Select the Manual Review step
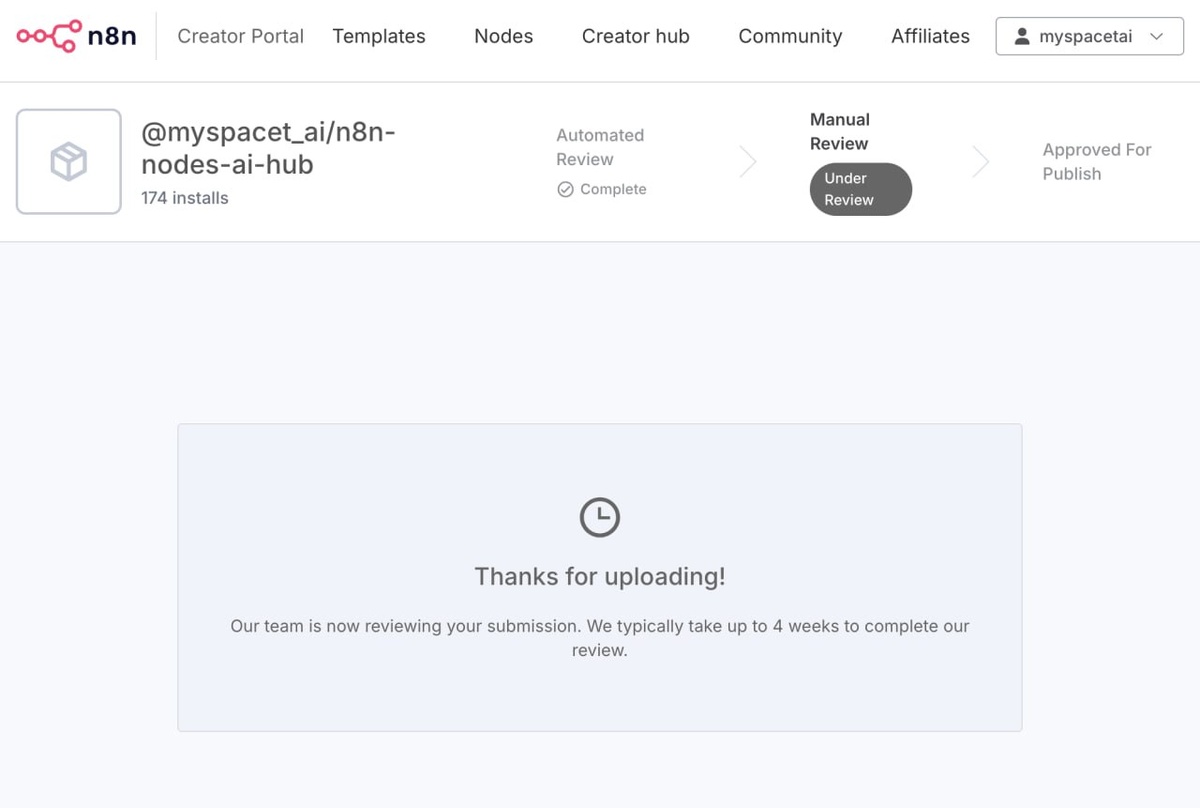The width and height of the screenshot is (1200, 808). click(840, 131)
